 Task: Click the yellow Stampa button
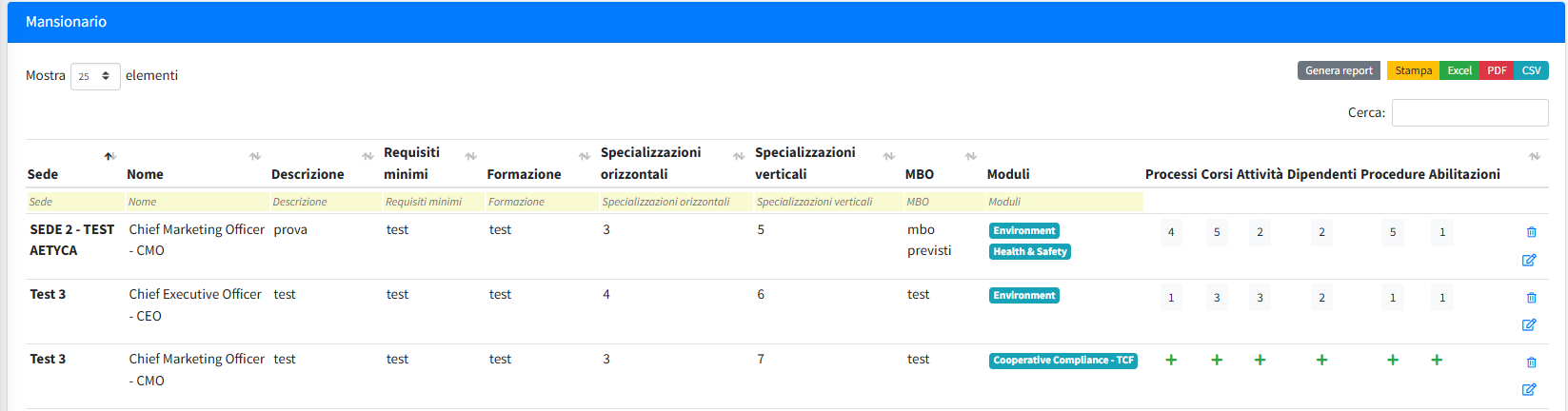[x=1413, y=70]
